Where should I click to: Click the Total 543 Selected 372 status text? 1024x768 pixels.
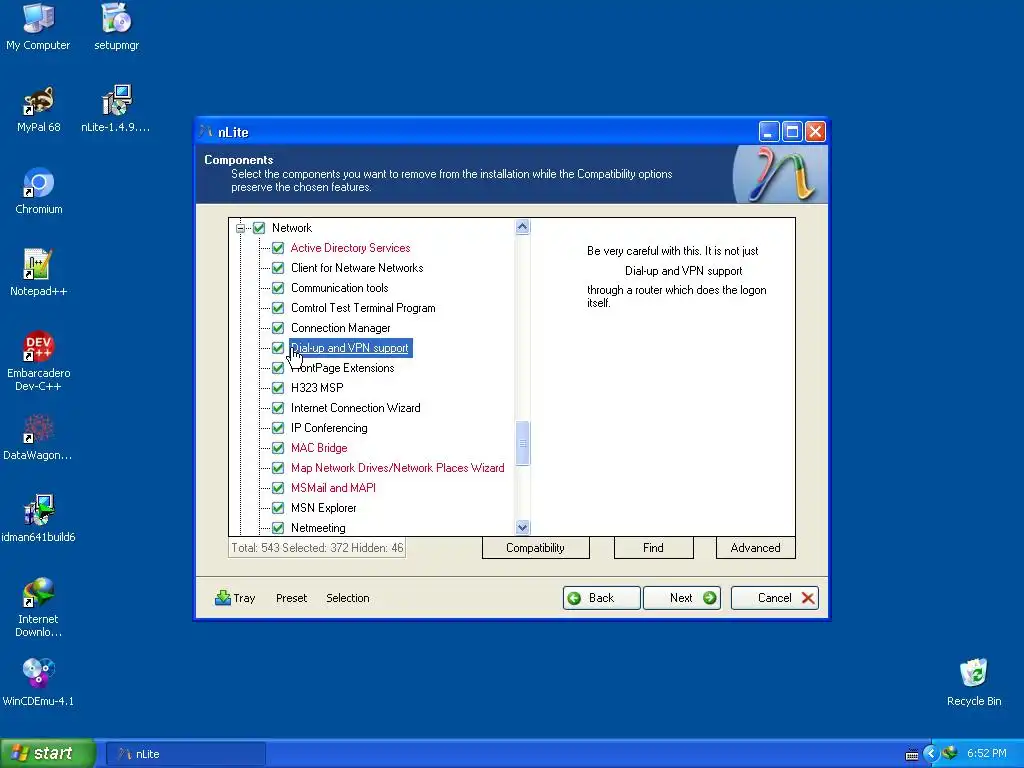tap(317, 548)
